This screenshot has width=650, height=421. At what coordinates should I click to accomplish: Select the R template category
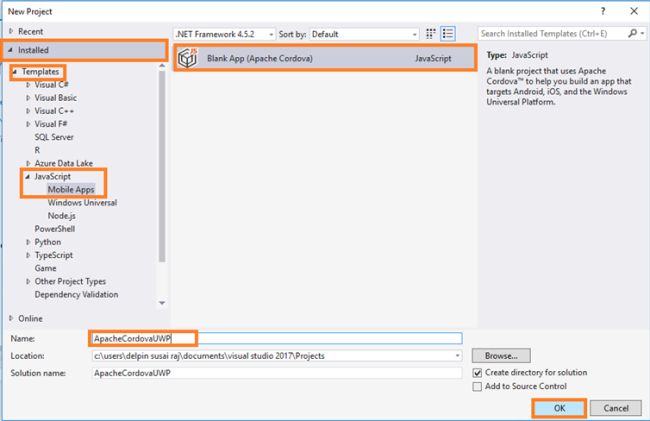tap(37, 150)
